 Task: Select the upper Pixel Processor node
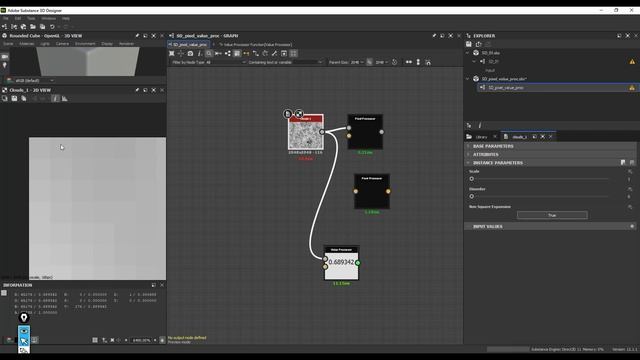tap(365, 131)
